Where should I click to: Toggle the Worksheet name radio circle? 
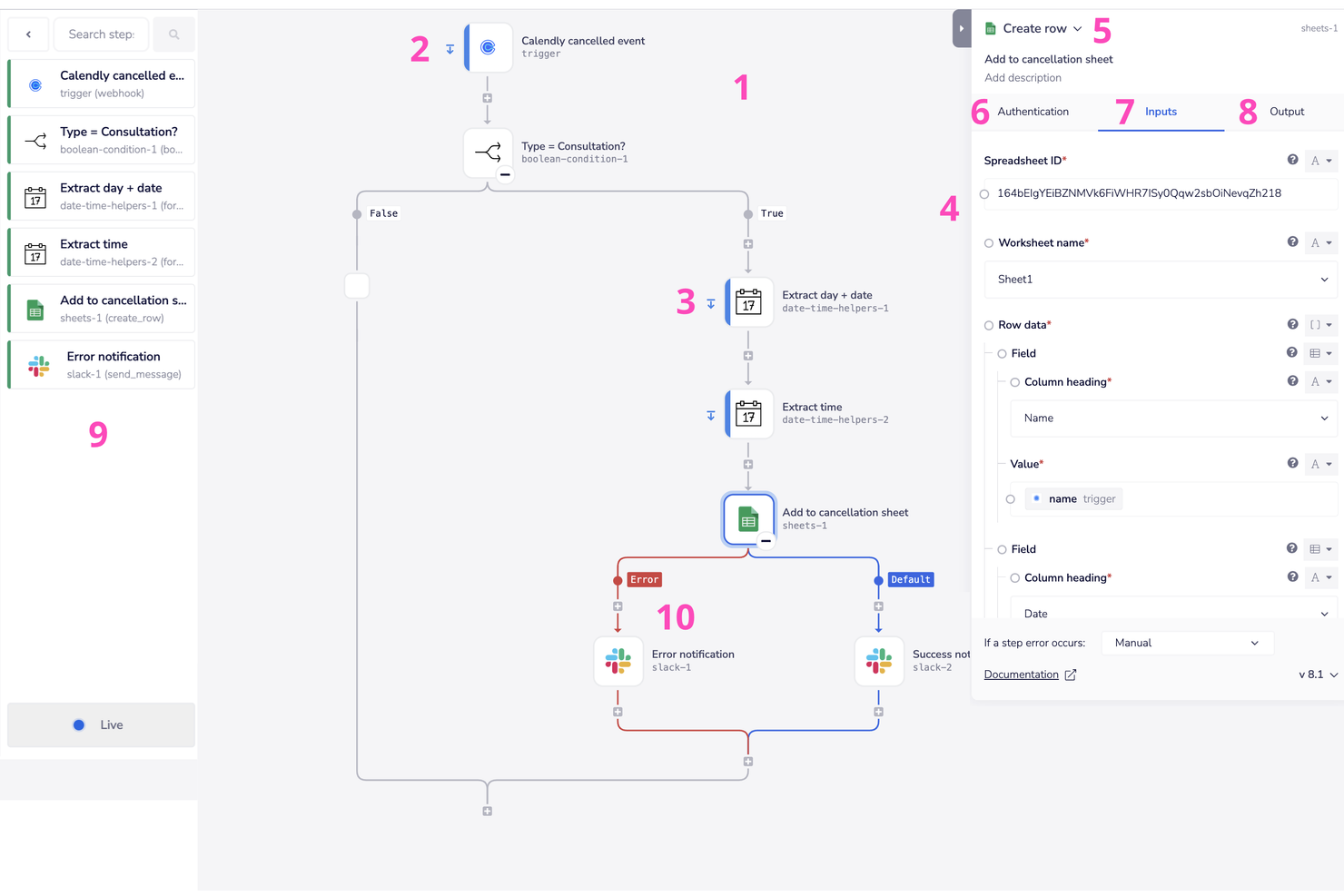point(989,243)
